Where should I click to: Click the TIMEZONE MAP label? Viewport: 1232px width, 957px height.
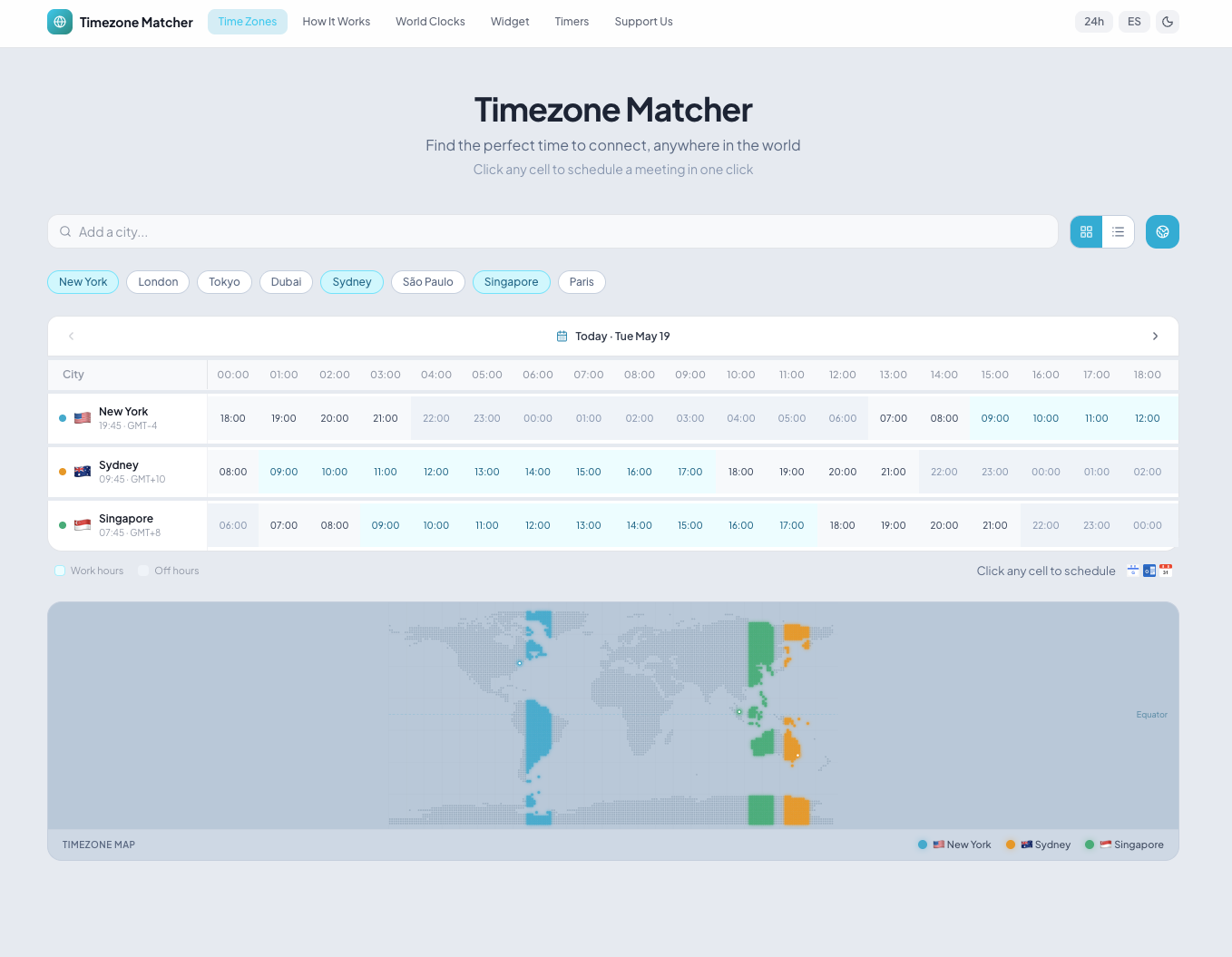click(99, 845)
